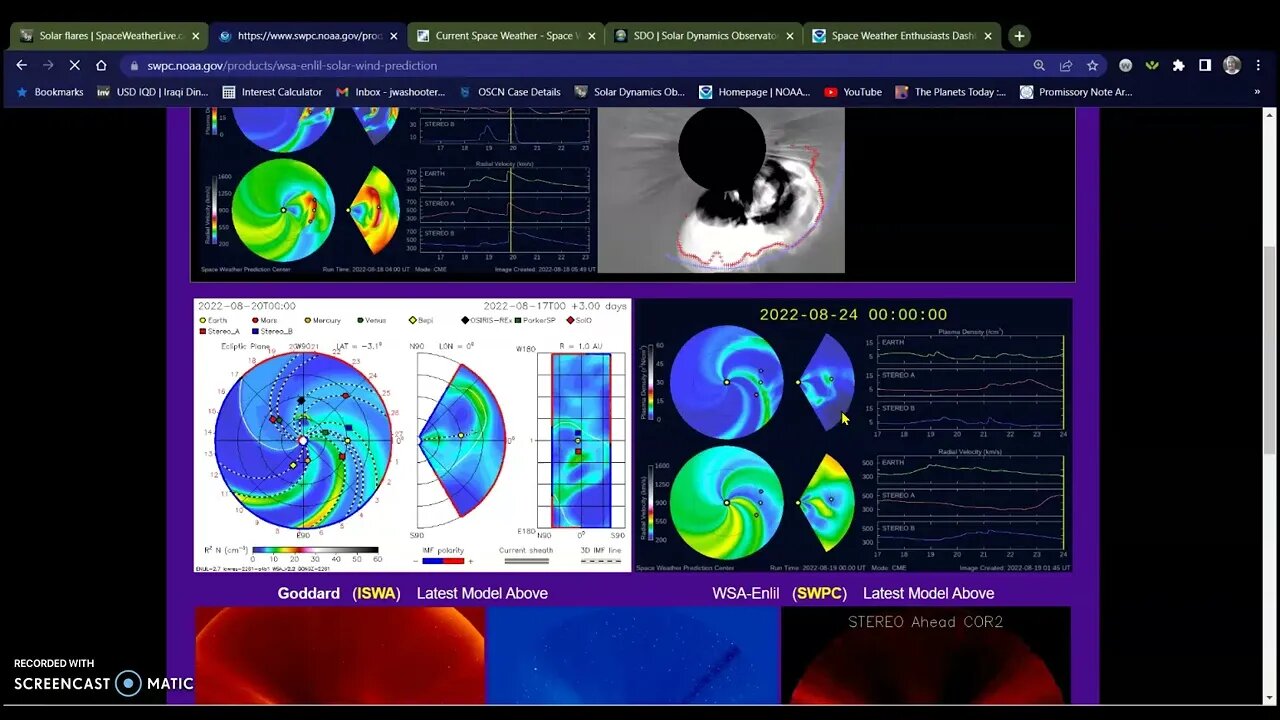Open the Chrome profile avatar
This screenshot has width=1280, height=720.
click(x=1232, y=65)
